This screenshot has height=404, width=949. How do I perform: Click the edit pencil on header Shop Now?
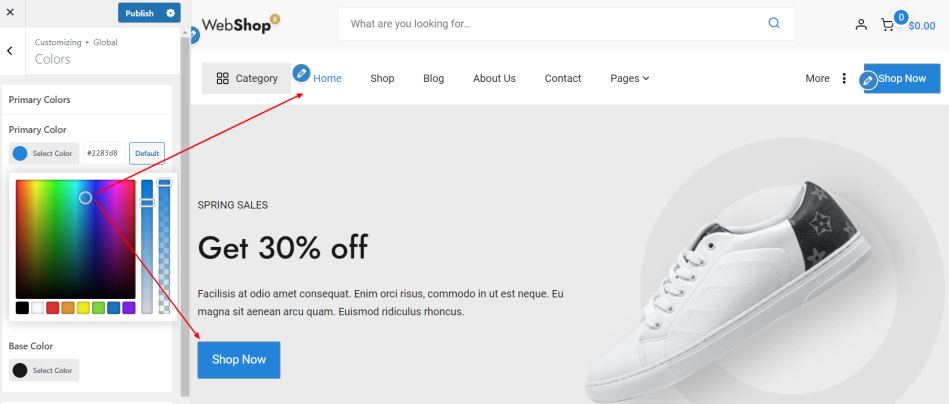[x=869, y=80]
